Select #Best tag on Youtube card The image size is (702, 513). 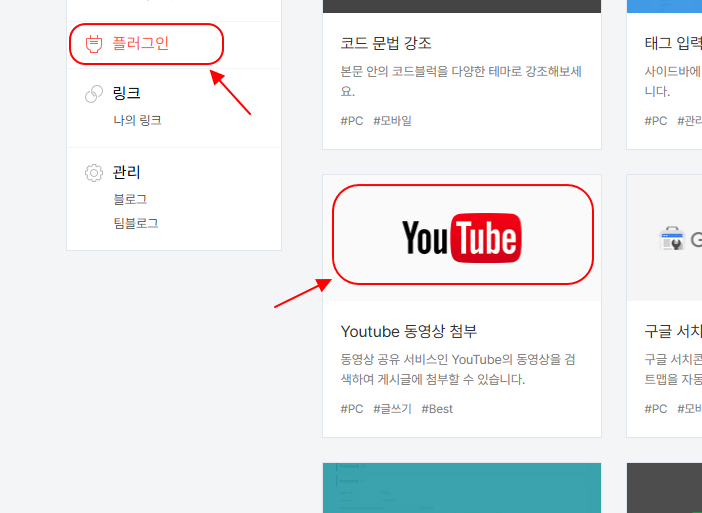437,409
